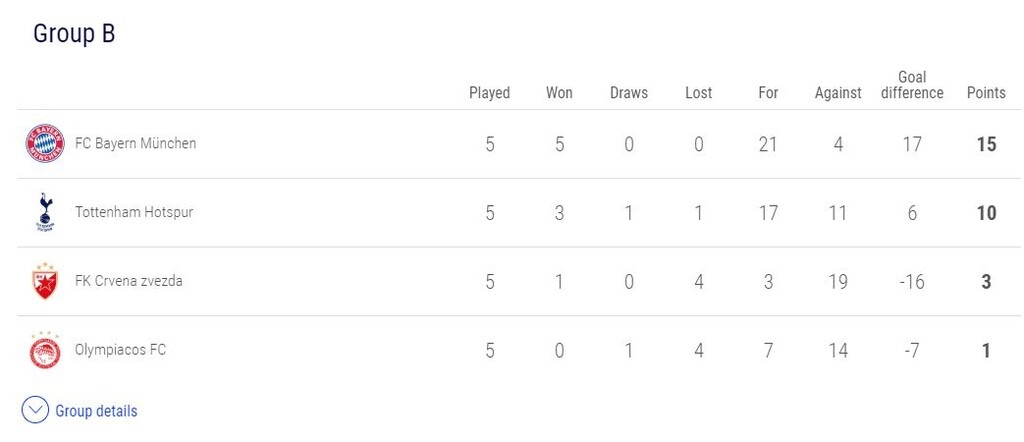Click the Tottenham Hotspur club crest
1024x442 pixels.
click(x=44, y=212)
